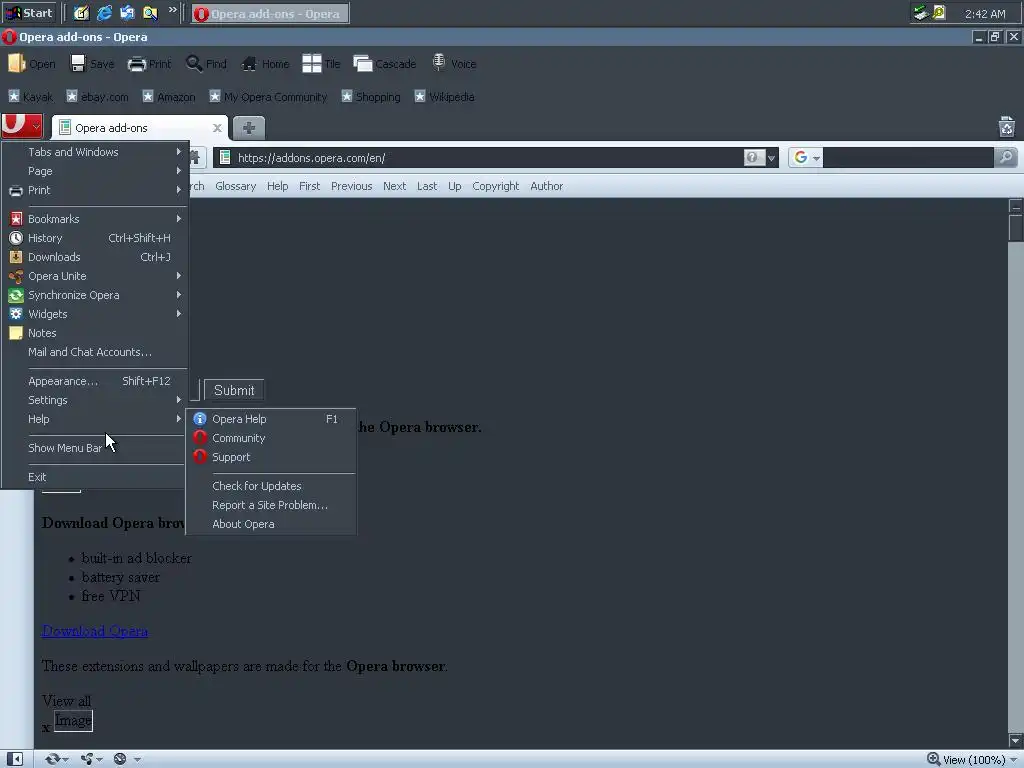1024x768 pixels.
Task: Select Print in the Opera menu
Action: click(95, 190)
